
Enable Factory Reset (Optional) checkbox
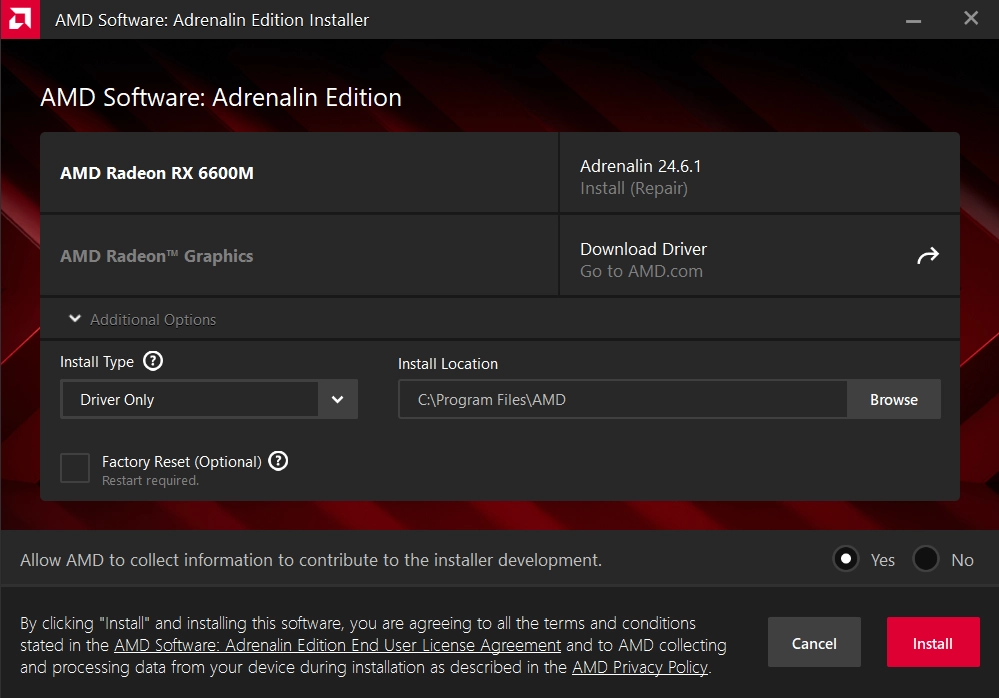pyautogui.click(x=75, y=468)
